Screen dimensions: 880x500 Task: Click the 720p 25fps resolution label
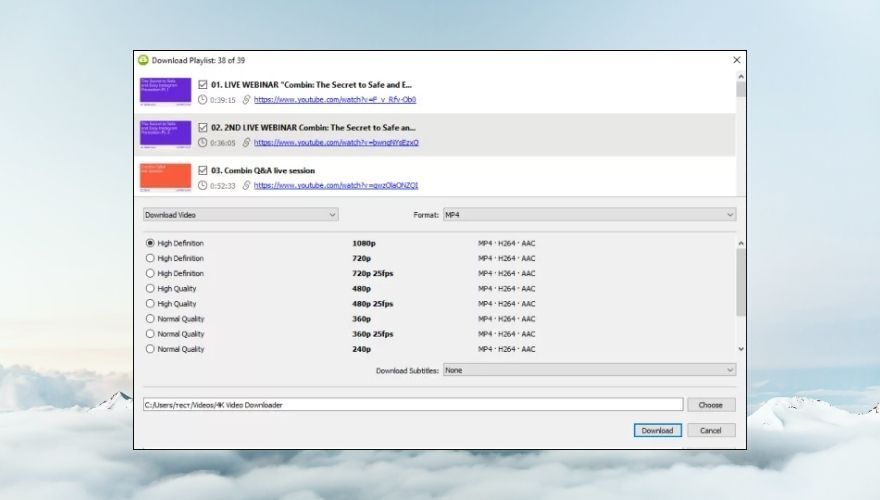pyautogui.click(x=373, y=273)
